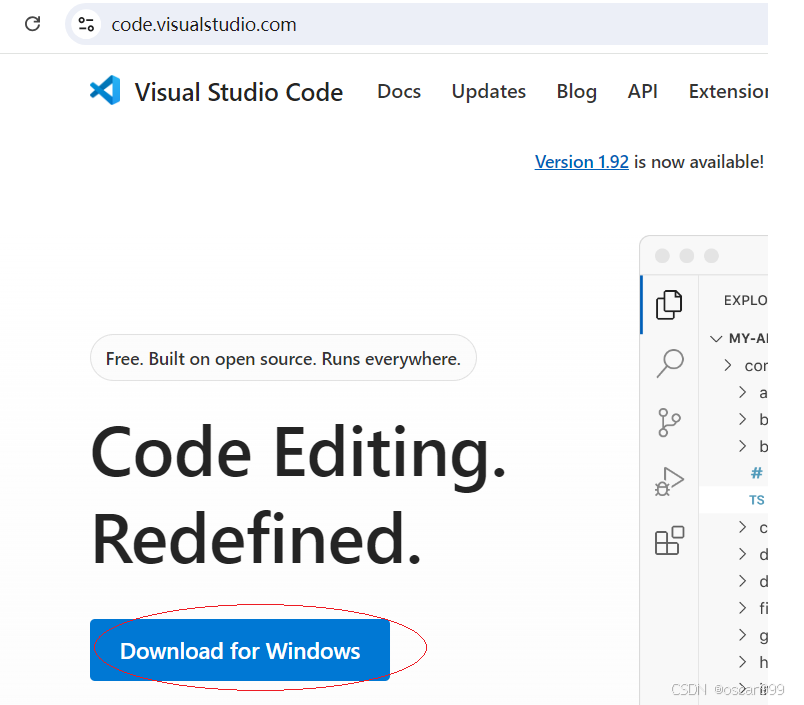Reload the page with the refresh icon

click(x=32, y=24)
